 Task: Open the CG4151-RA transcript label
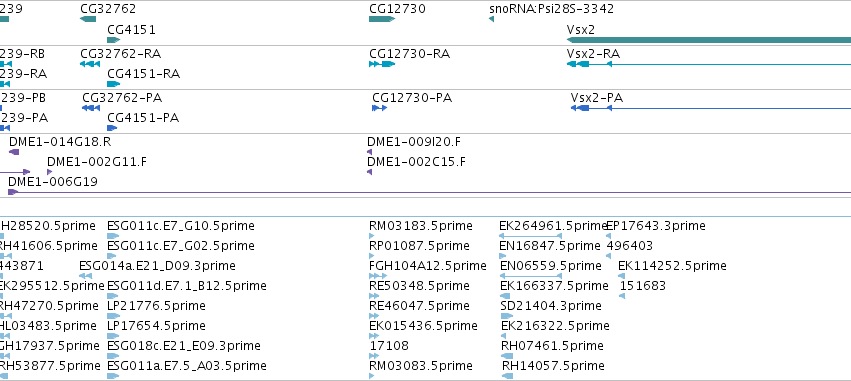(143, 74)
